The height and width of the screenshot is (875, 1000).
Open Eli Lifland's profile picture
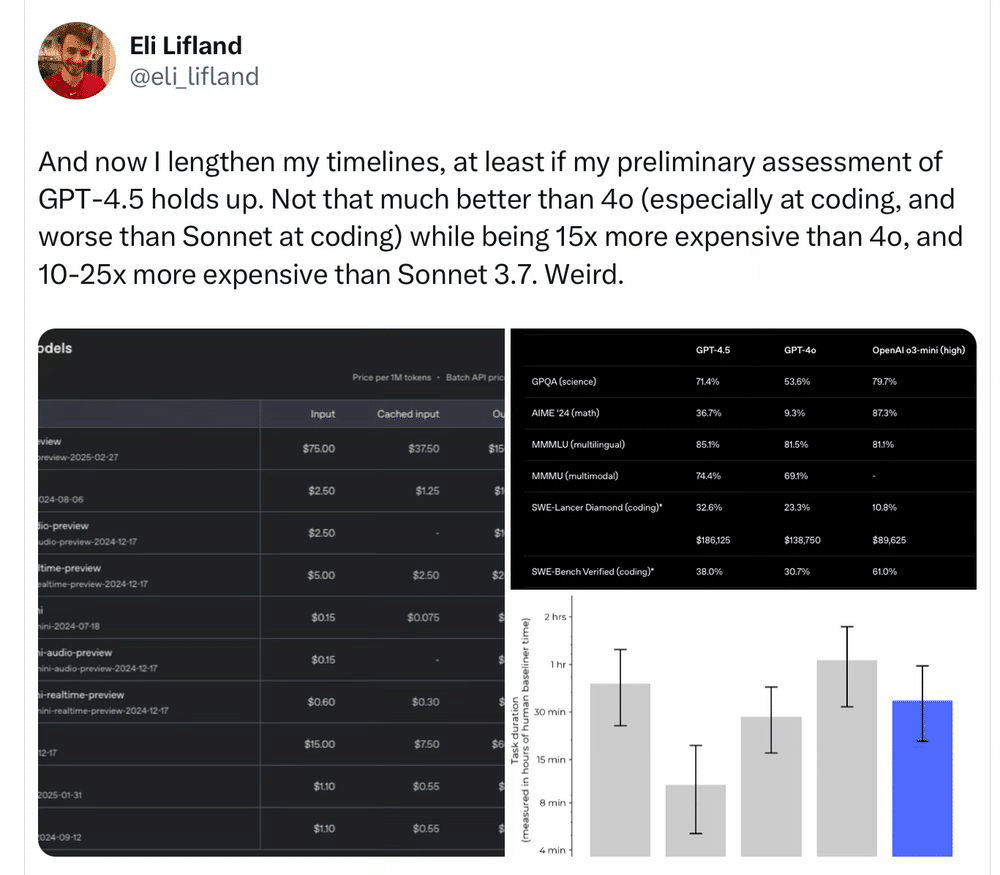click(77, 61)
